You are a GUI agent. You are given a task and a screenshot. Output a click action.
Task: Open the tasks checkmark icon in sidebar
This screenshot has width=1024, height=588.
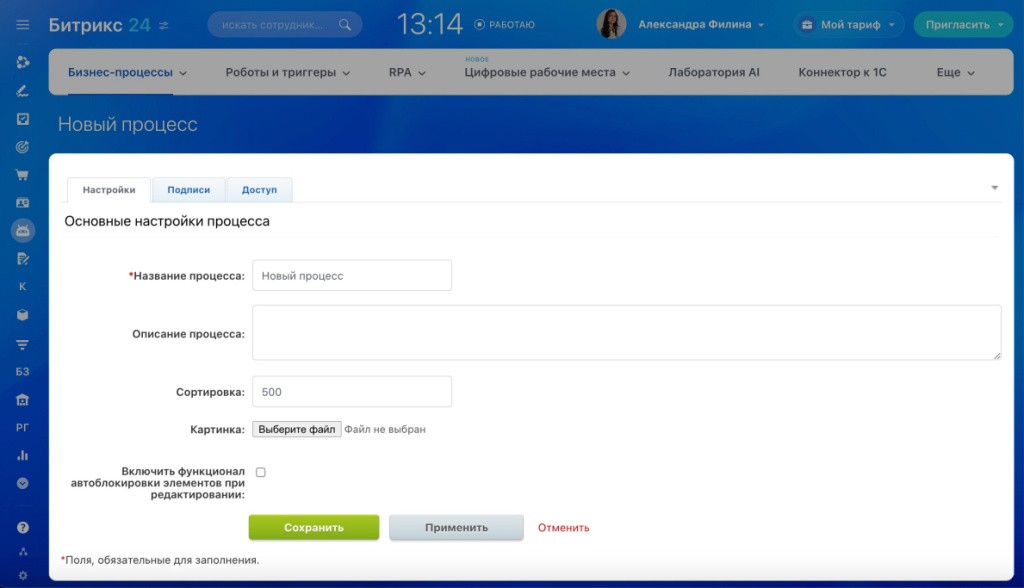pos(22,119)
